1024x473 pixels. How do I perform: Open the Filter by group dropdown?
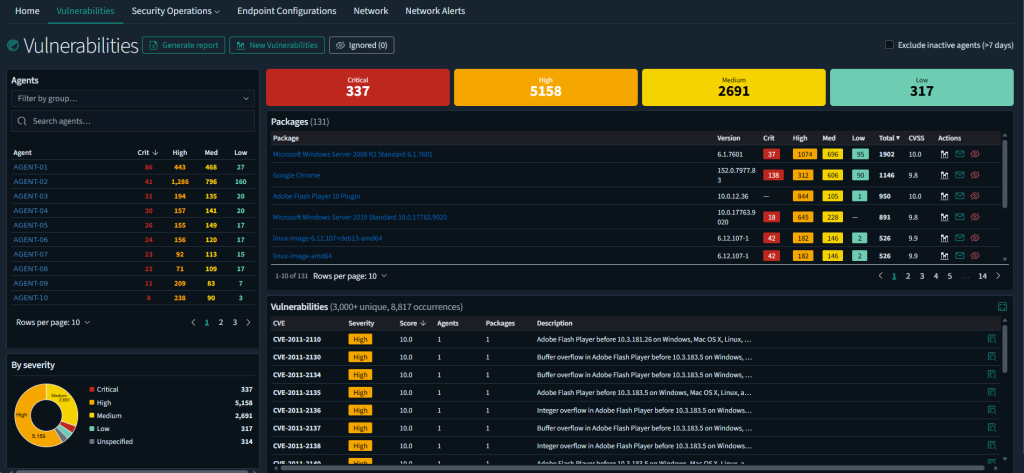(x=133, y=99)
